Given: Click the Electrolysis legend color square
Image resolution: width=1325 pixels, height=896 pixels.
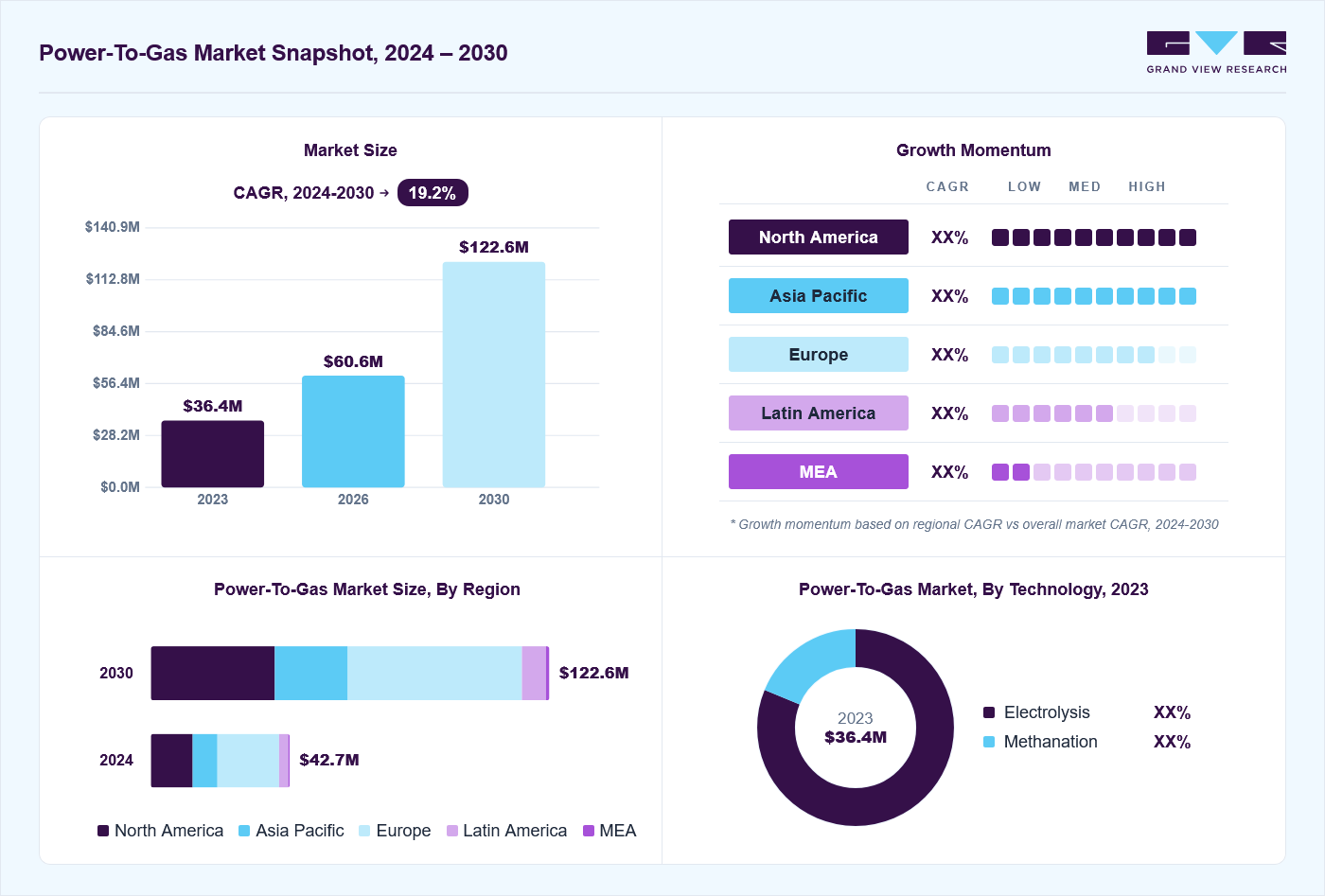Looking at the screenshot, I should (989, 712).
